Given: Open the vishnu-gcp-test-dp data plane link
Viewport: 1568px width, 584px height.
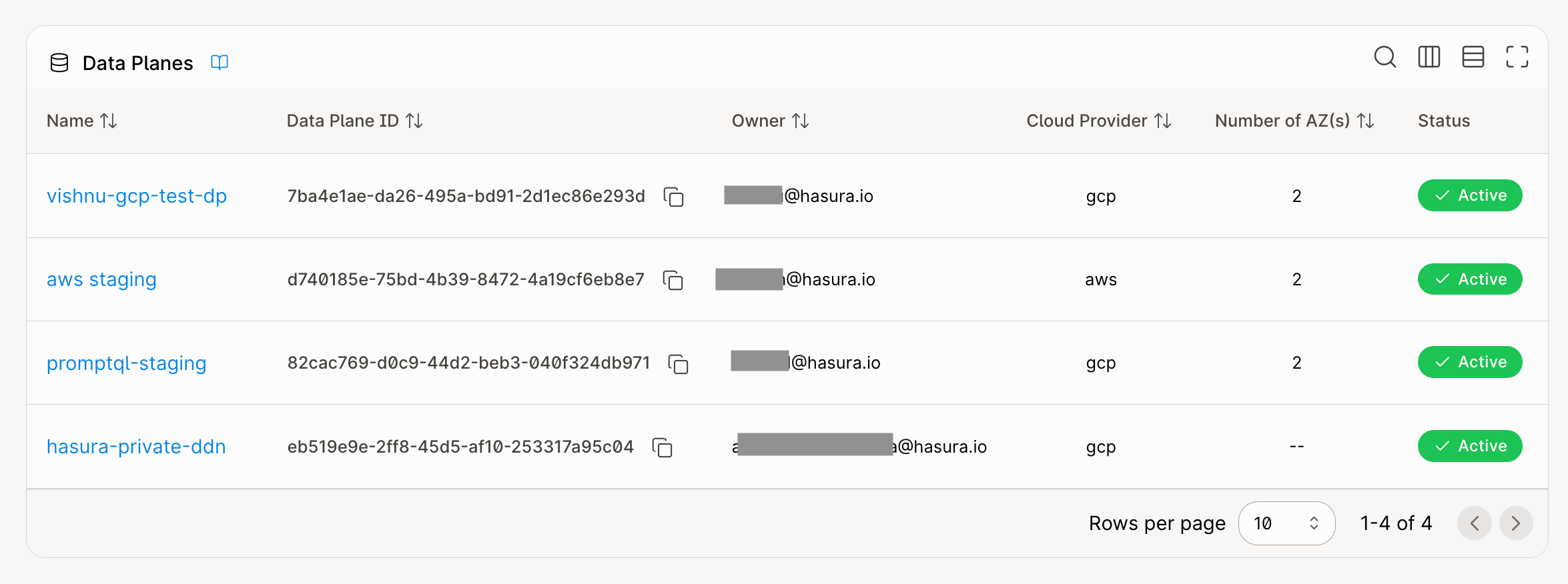Looking at the screenshot, I should (x=137, y=196).
